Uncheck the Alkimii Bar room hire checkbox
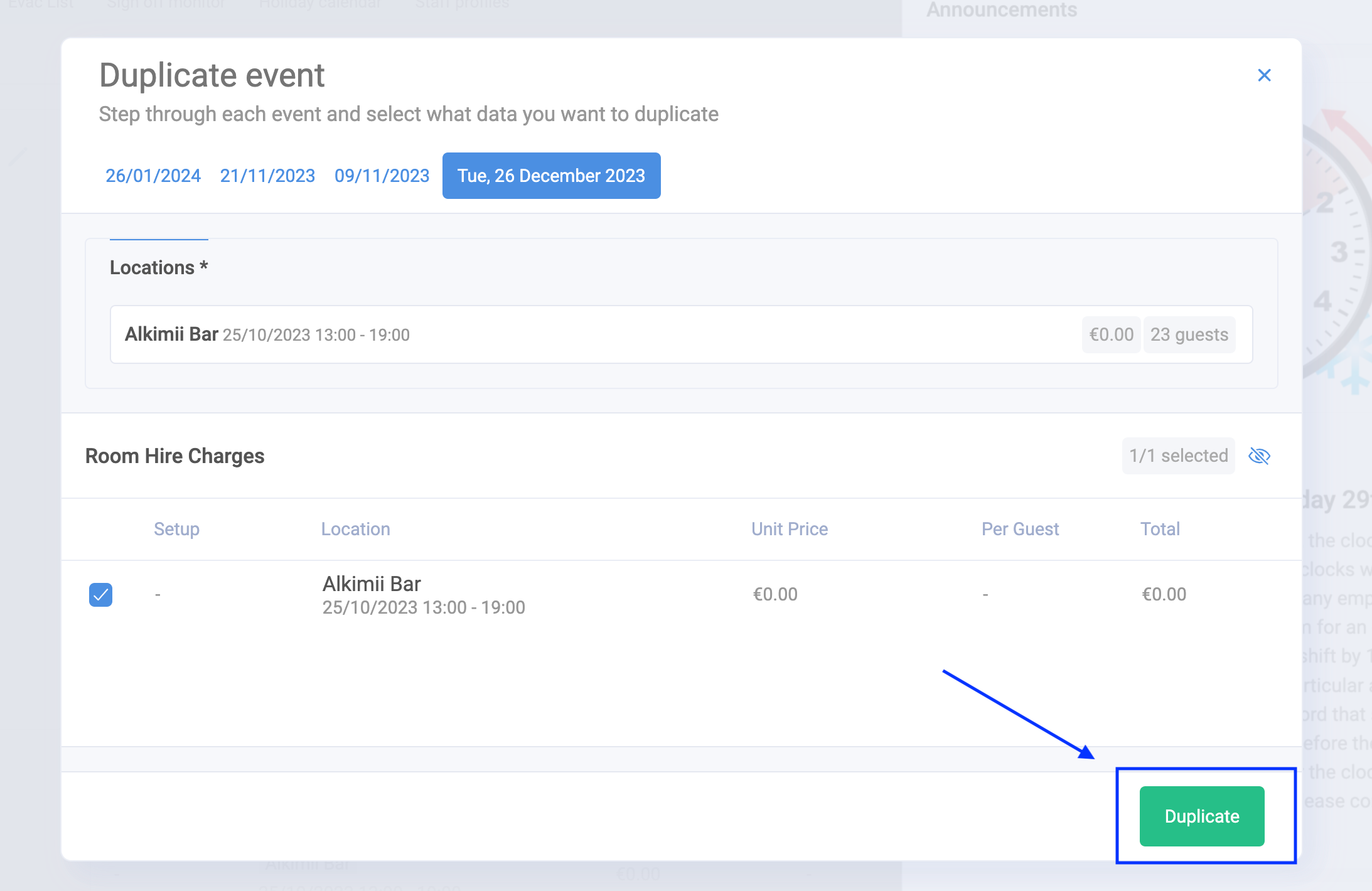 click(x=100, y=594)
